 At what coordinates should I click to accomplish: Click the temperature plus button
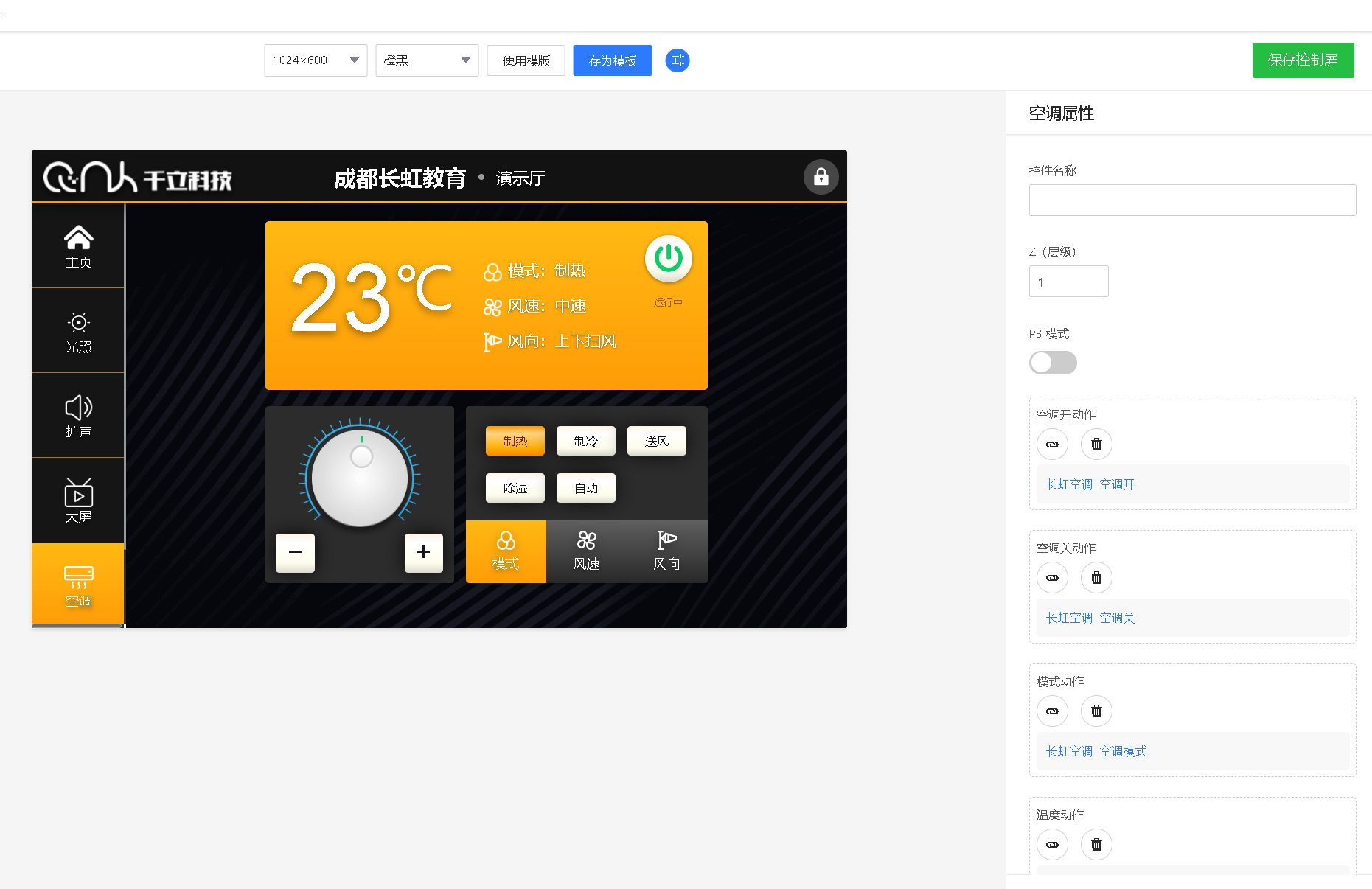coord(423,552)
